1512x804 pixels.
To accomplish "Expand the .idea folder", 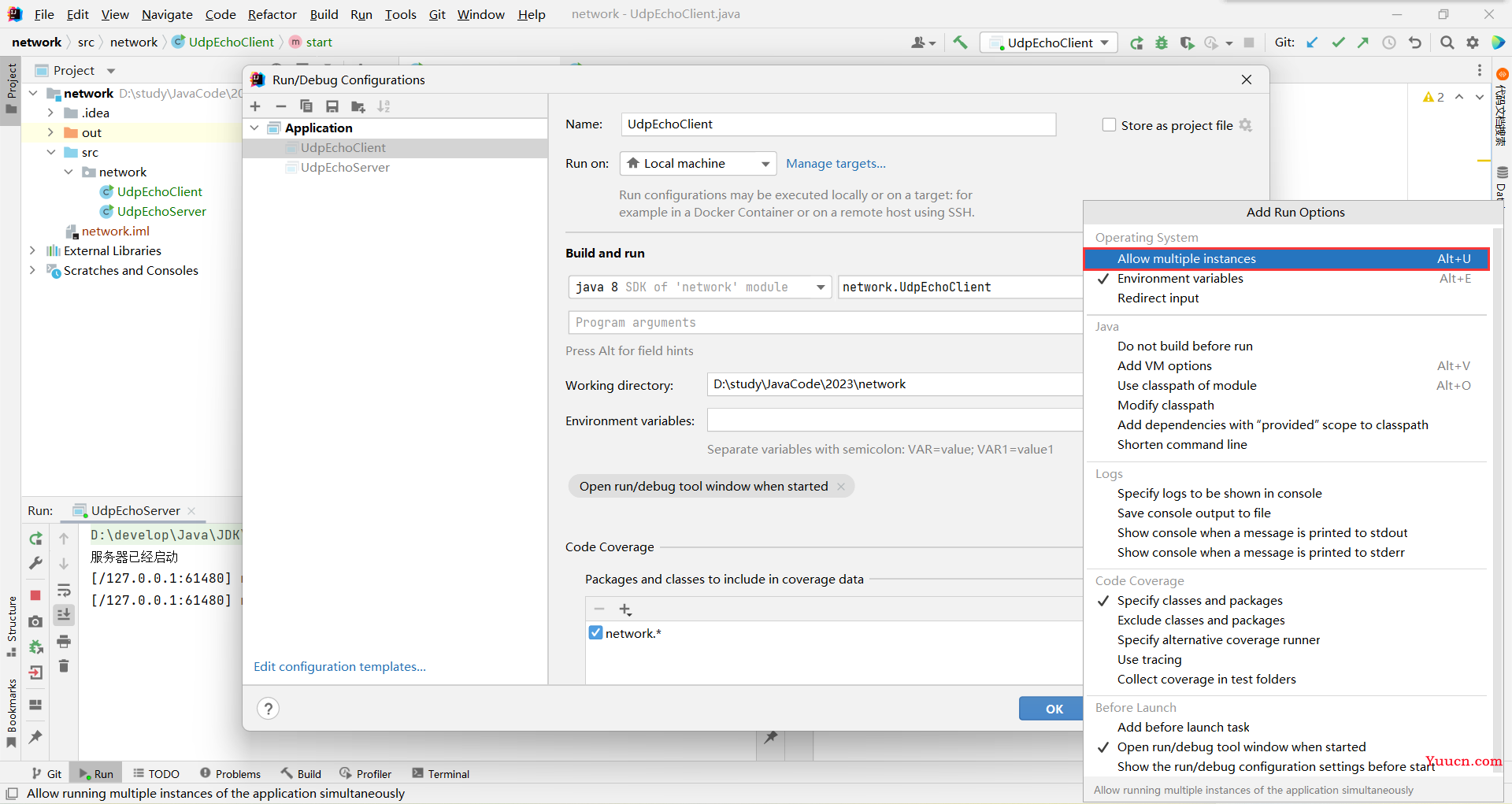I will coord(50,113).
